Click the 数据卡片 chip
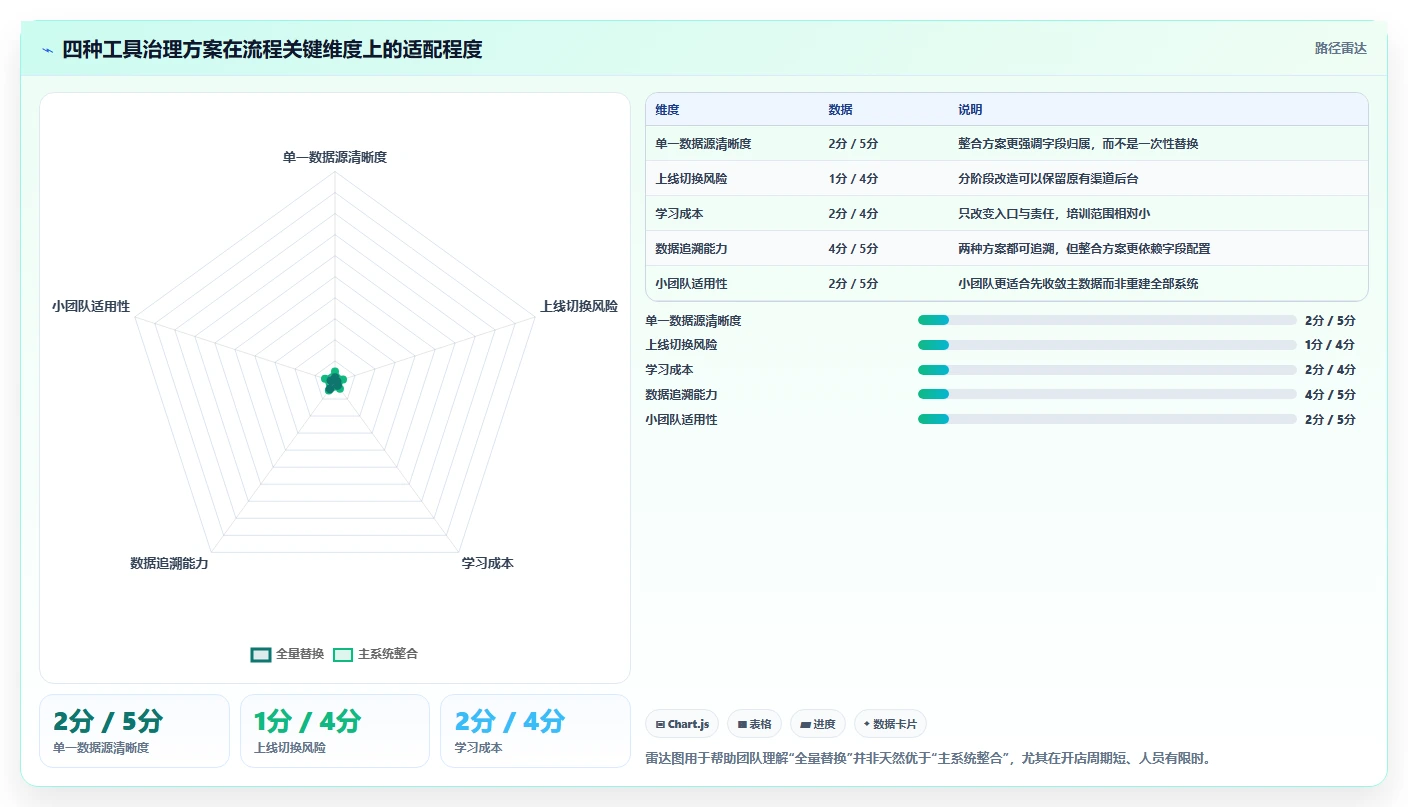1408x807 pixels. click(x=890, y=724)
